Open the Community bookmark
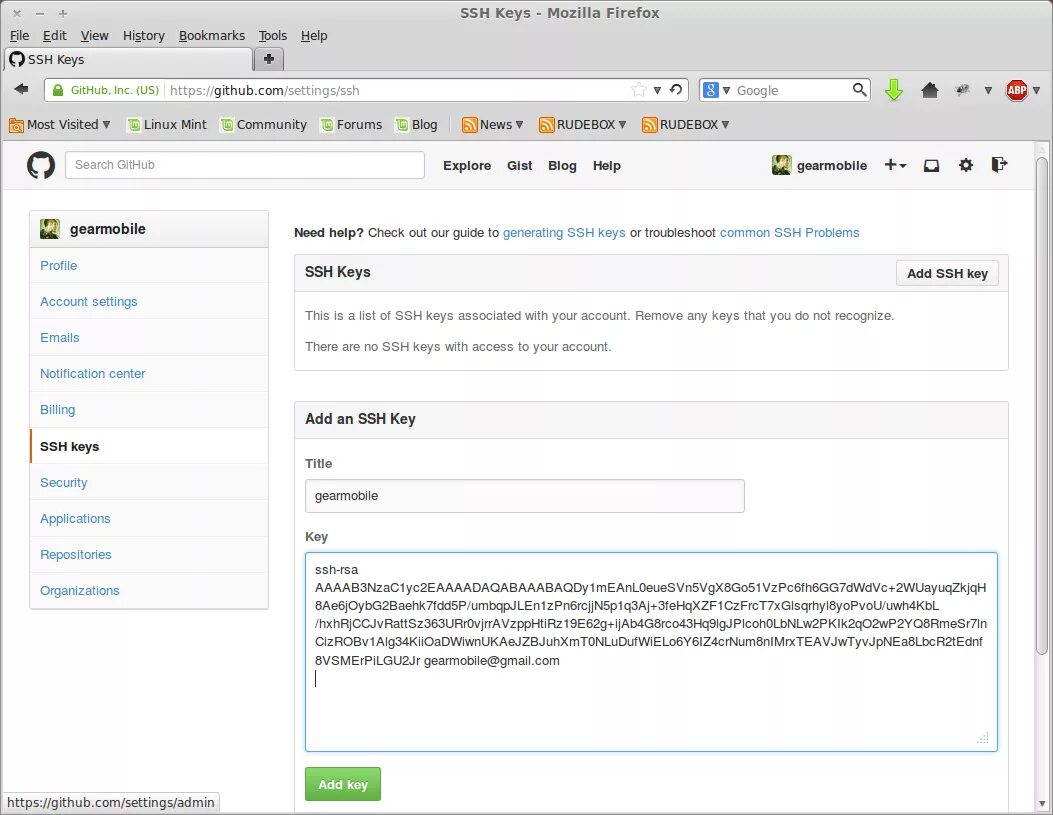Viewport: 1053px width, 815px height. click(263, 125)
